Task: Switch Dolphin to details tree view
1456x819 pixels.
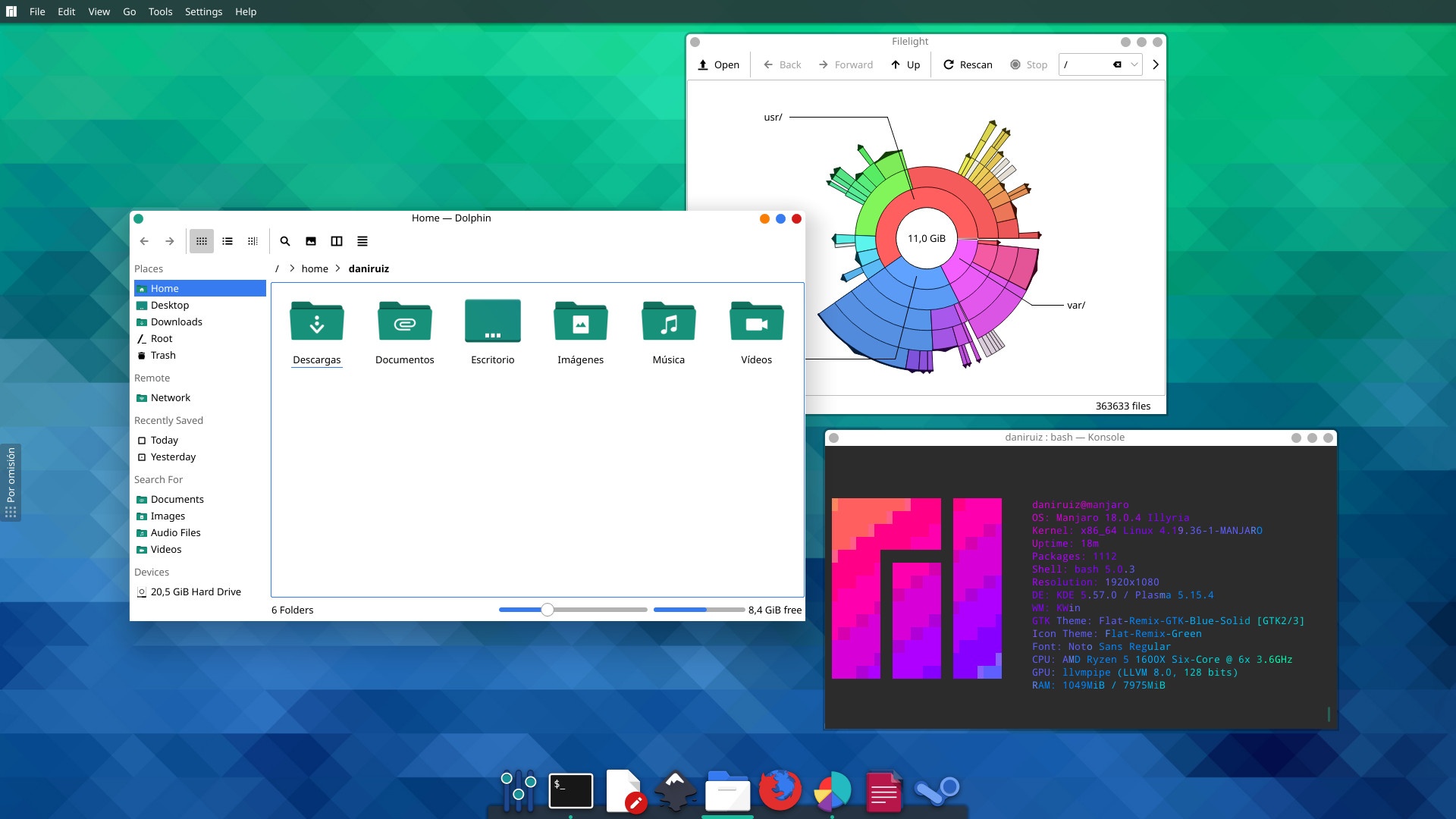Action: click(x=253, y=241)
